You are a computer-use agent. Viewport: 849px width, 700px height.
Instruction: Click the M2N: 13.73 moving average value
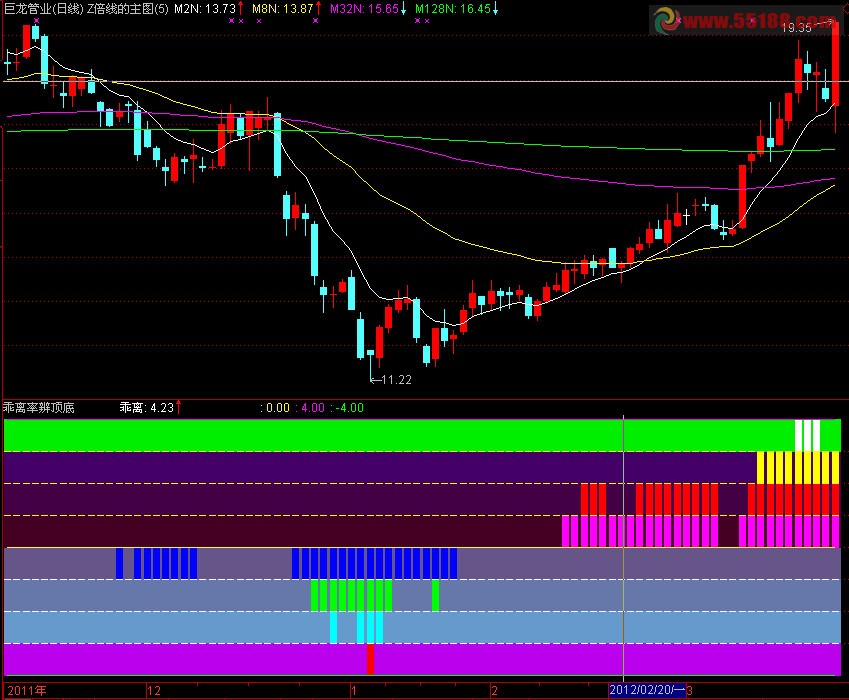pos(205,9)
